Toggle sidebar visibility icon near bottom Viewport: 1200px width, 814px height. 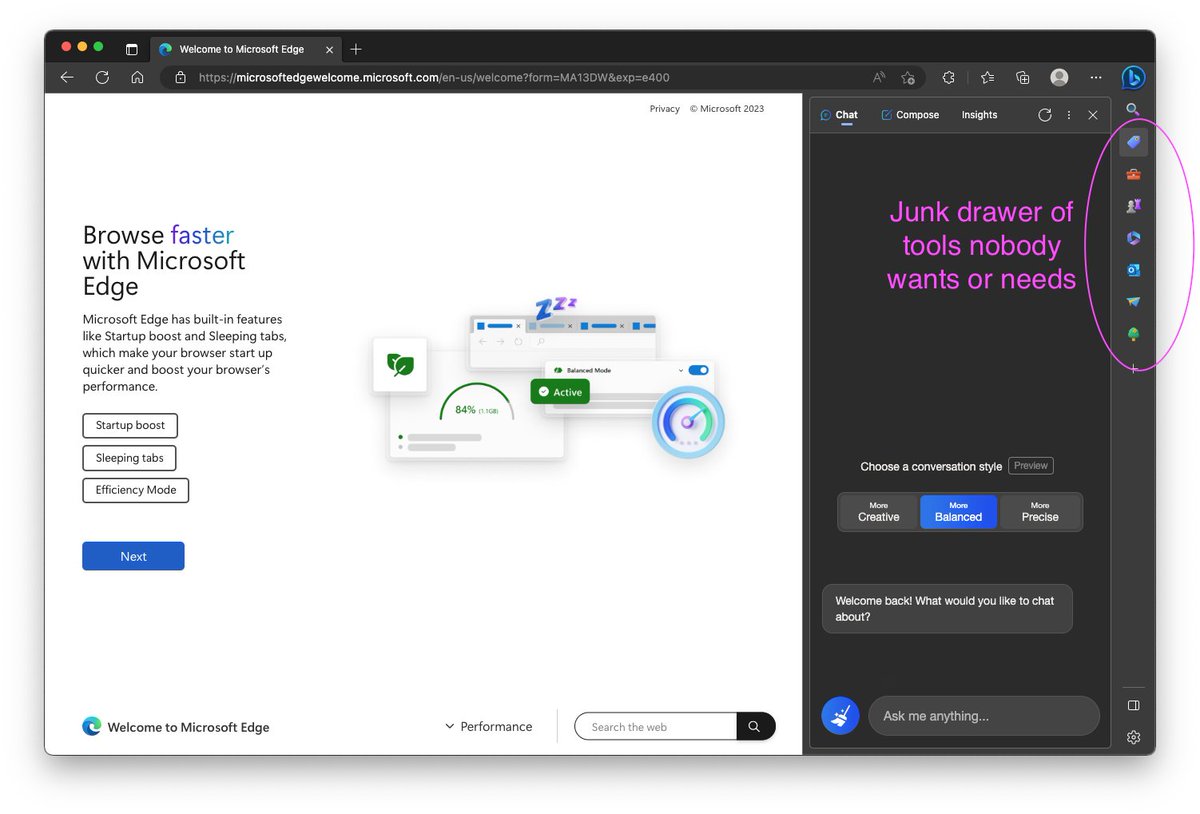pyautogui.click(x=1133, y=705)
